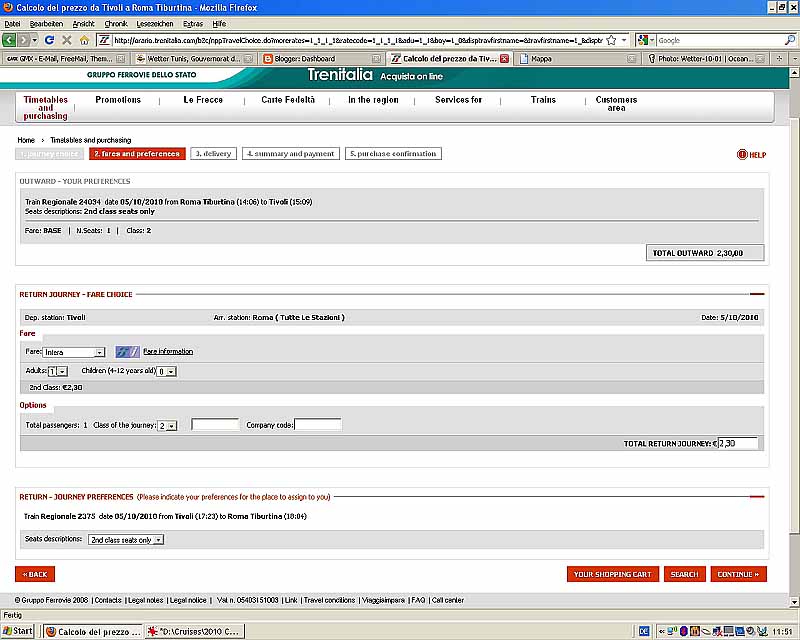Reload the page with the refresh icon
800x640 pixels.
point(49,40)
